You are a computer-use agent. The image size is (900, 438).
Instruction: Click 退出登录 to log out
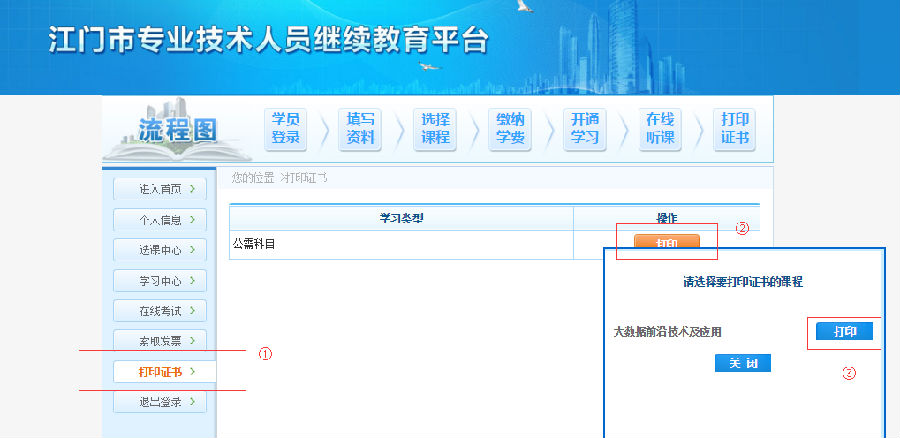pyautogui.click(x=160, y=402)
